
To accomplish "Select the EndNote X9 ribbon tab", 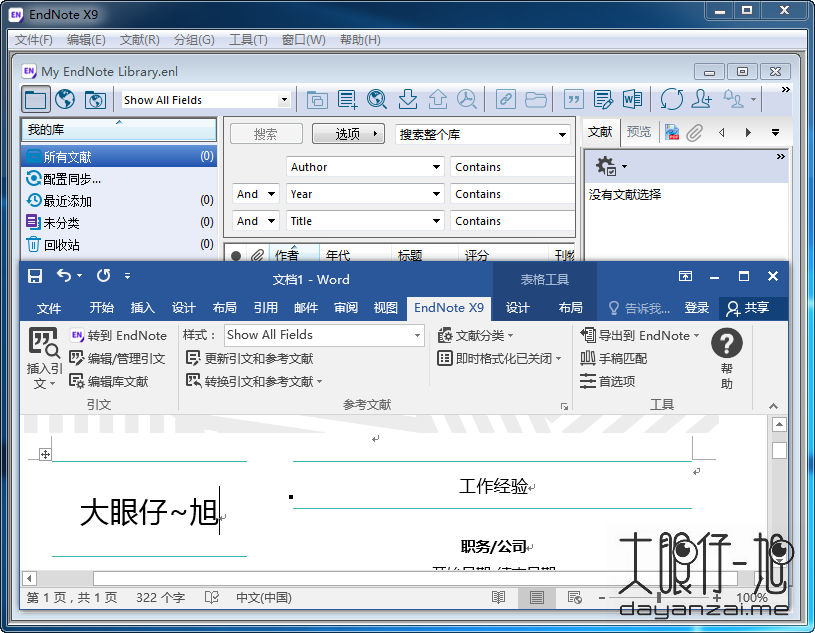I will coord(449,308).
